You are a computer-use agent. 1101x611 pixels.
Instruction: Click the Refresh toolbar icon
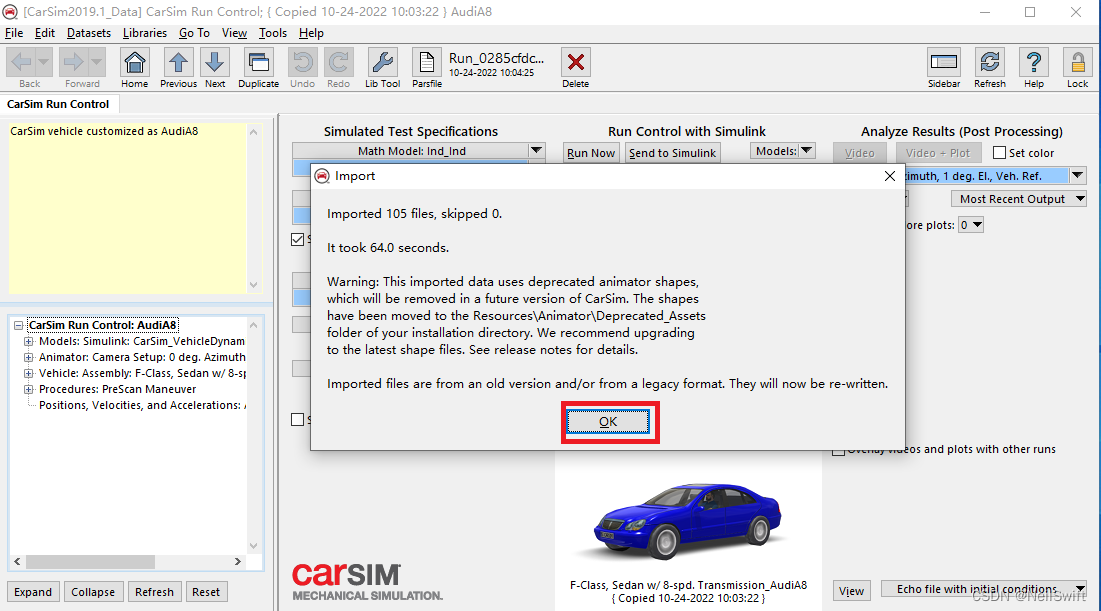point(990,63)
